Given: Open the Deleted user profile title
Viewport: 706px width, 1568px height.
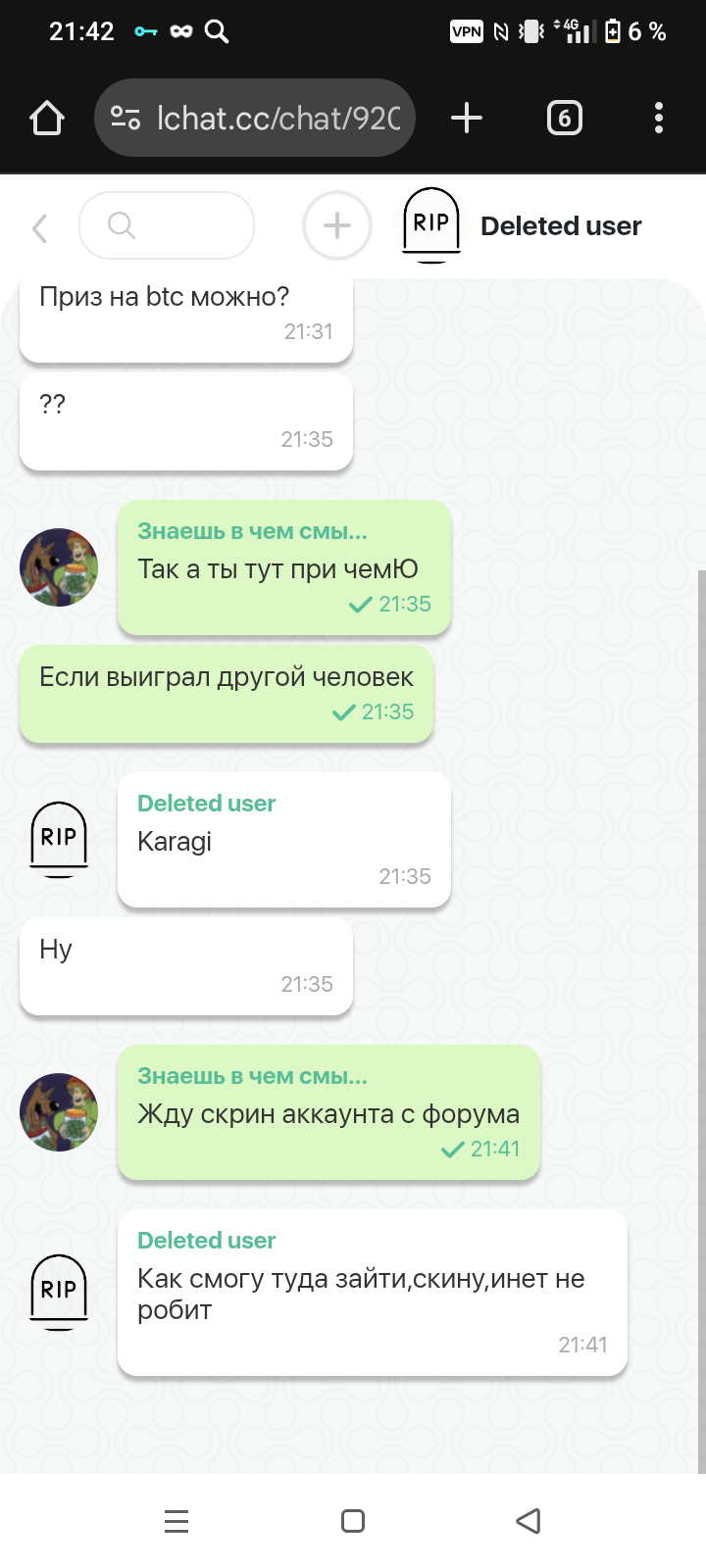Looking at the screenshot, I should coord(561,226).
